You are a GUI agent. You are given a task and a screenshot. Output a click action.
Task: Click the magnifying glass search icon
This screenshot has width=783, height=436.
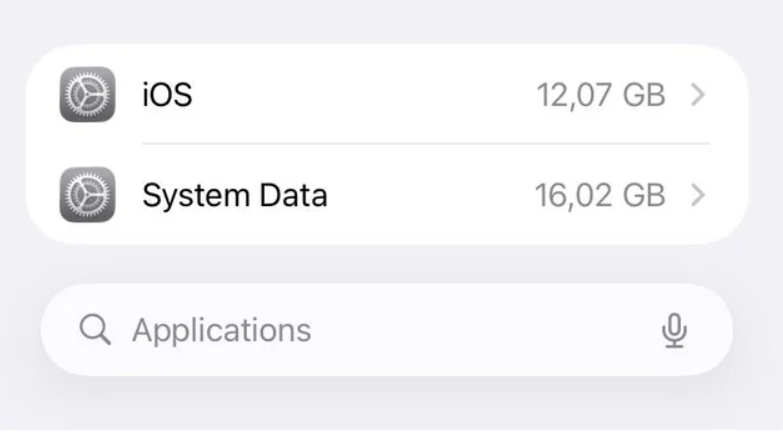(x=95, y=330)
